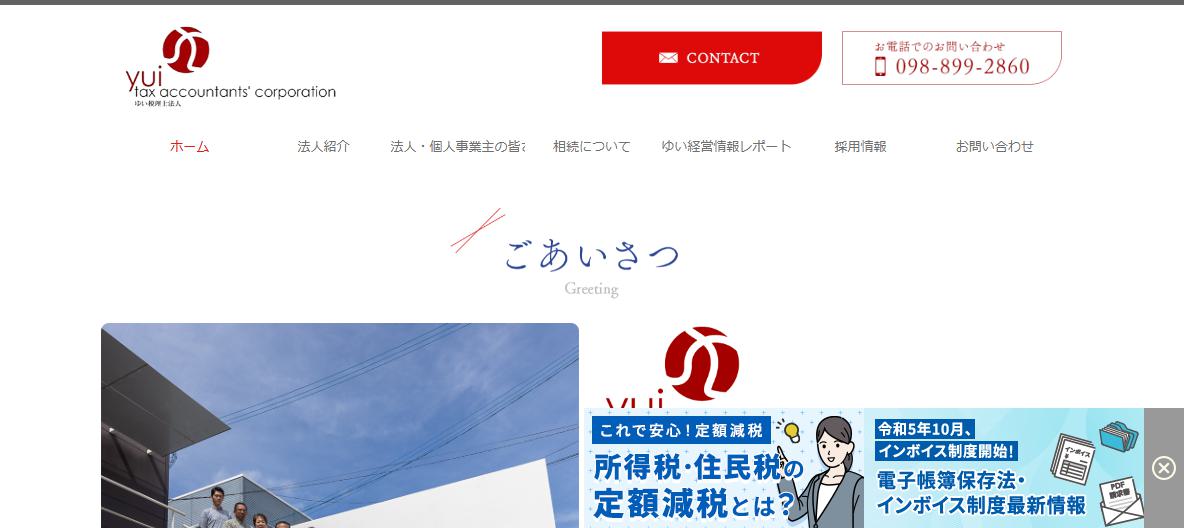Viewport: 1184px width, 528px height.
Task: Click the red Yui emblem in the greeting section
Action: tap(701, 363)
